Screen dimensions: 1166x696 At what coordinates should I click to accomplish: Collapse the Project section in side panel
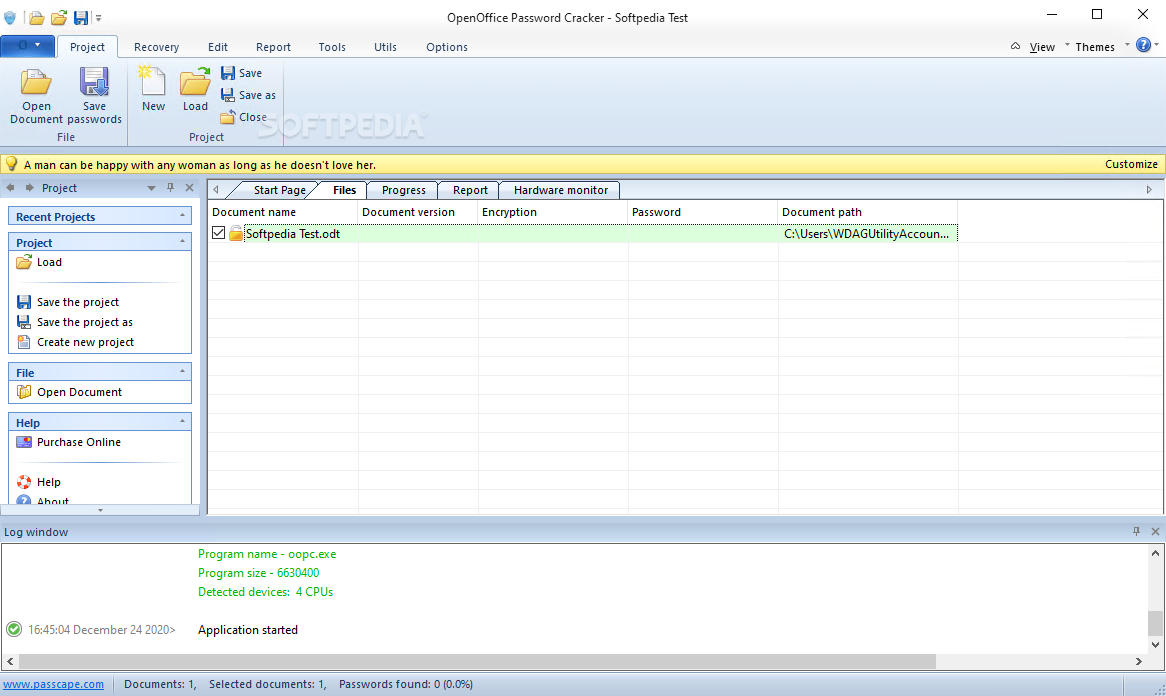coord(182,242)
